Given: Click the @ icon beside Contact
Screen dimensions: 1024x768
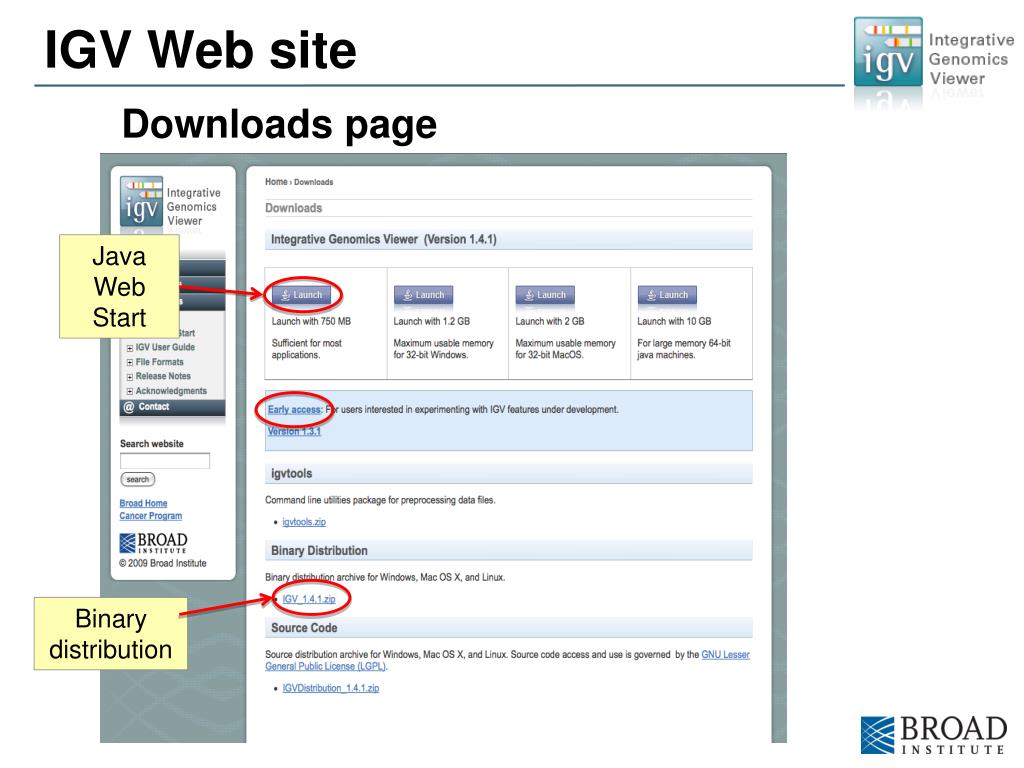Looking at the screenshot, I should click(x=129, y=407).
